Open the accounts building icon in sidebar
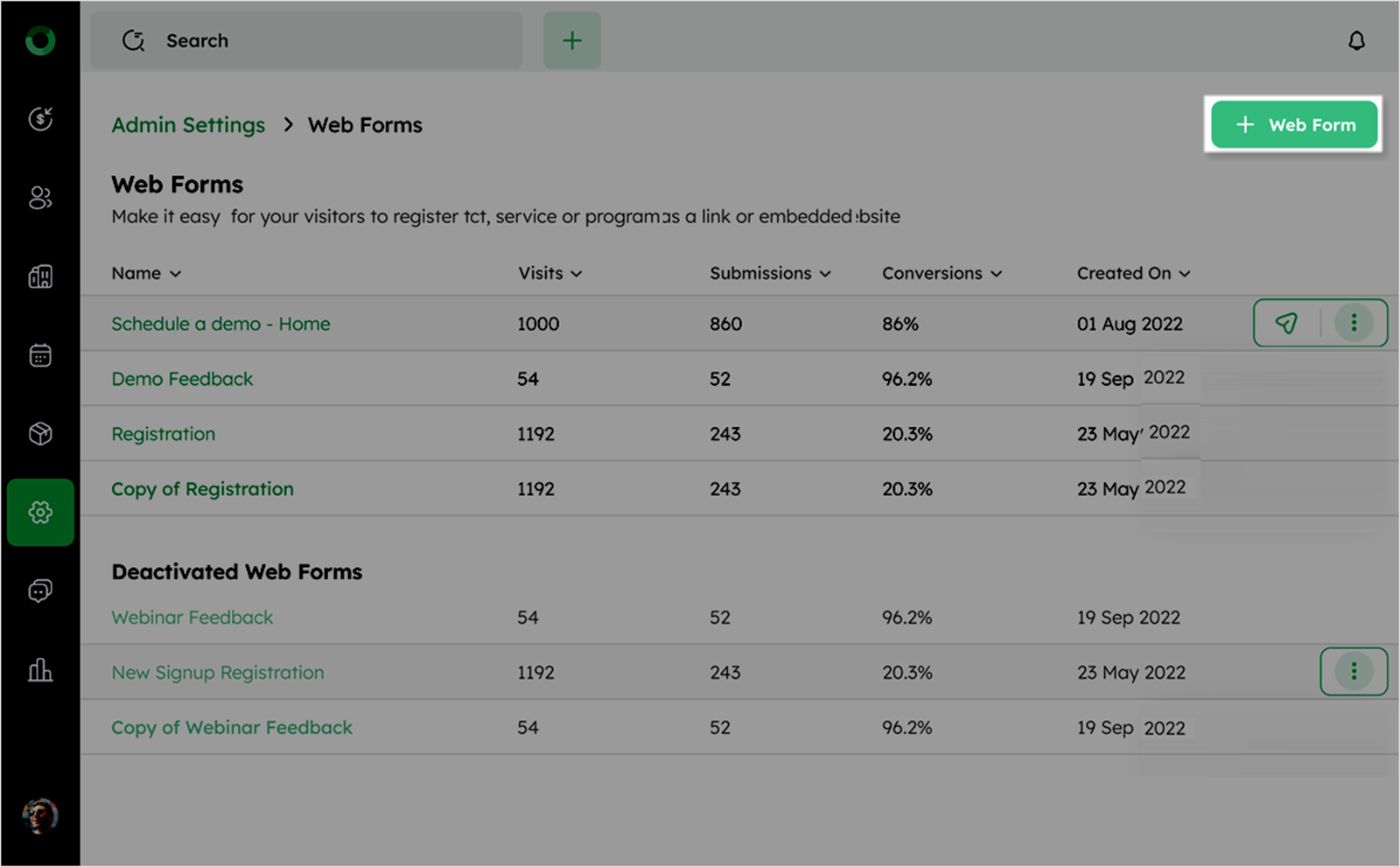Screen dimensions: 1400x867 (40, 276)
